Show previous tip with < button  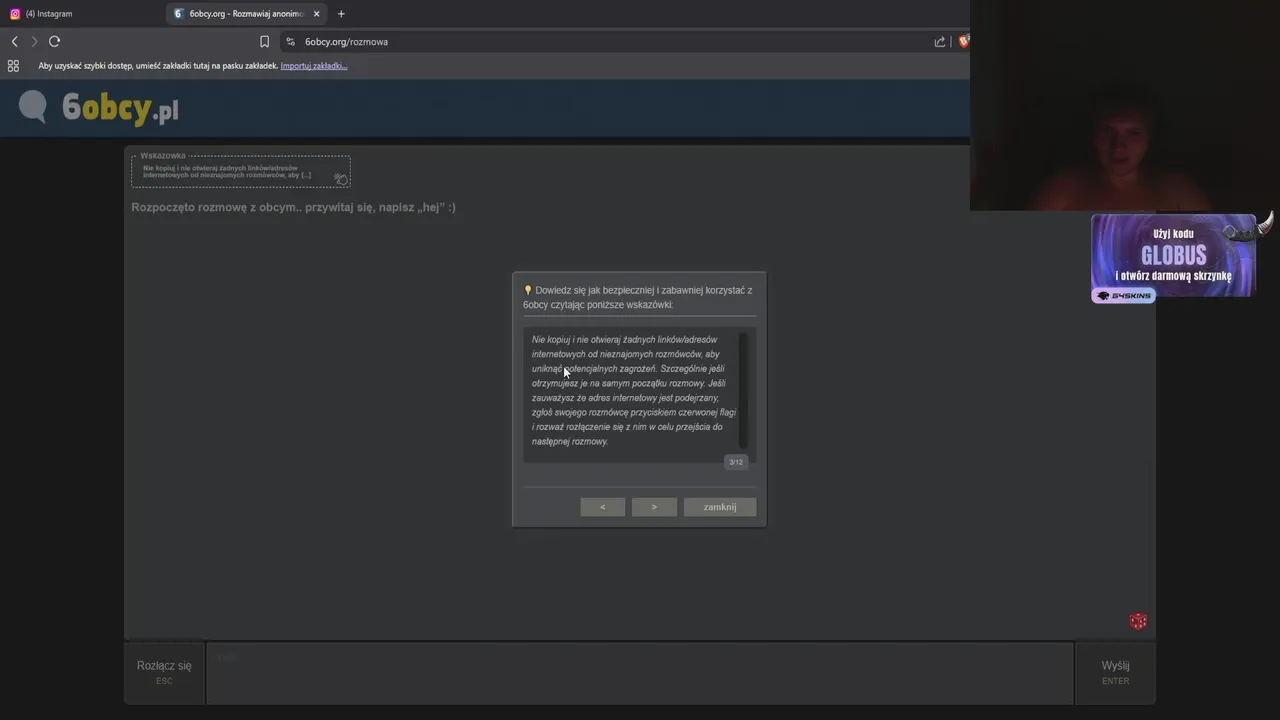pyautogui.click(x=602, y=507)
